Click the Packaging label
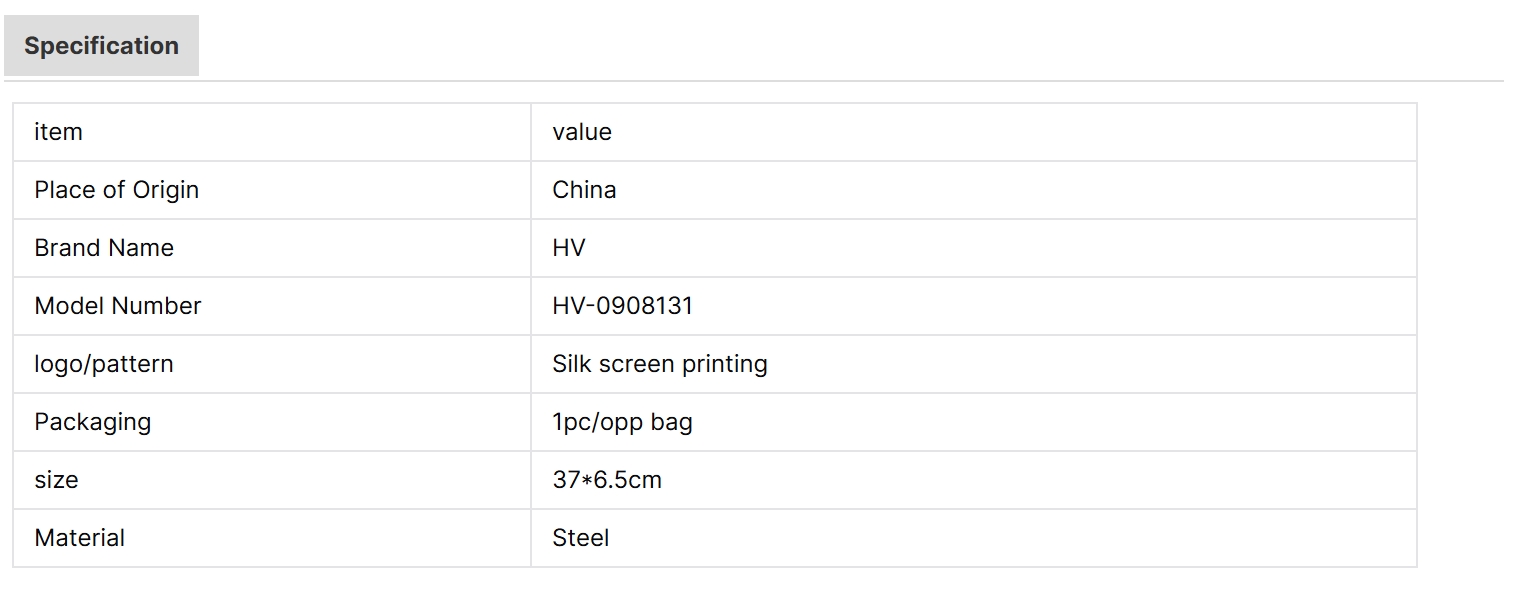This screenshot has height=595, width=1521. pos(92,422)
